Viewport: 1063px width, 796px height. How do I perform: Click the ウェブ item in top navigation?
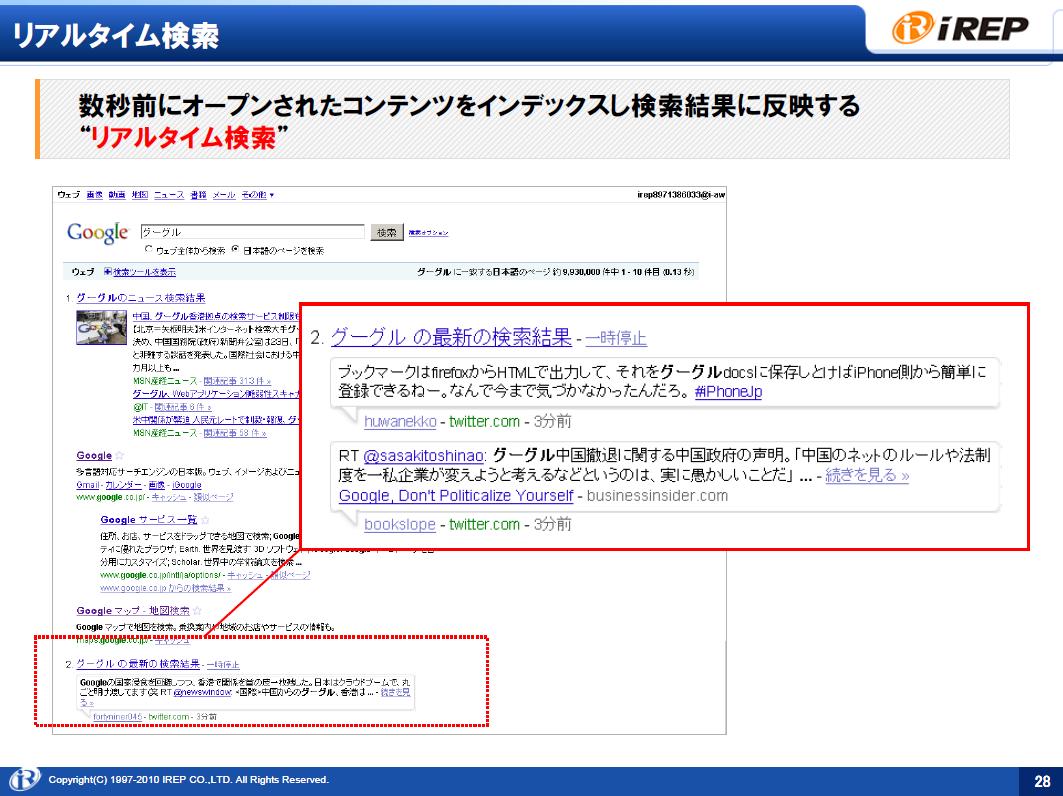pos(68,195)
